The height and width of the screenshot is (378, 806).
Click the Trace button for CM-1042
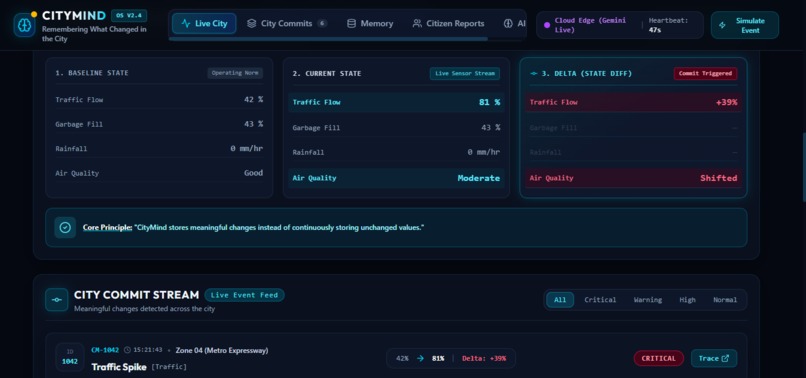pos(714,358)
